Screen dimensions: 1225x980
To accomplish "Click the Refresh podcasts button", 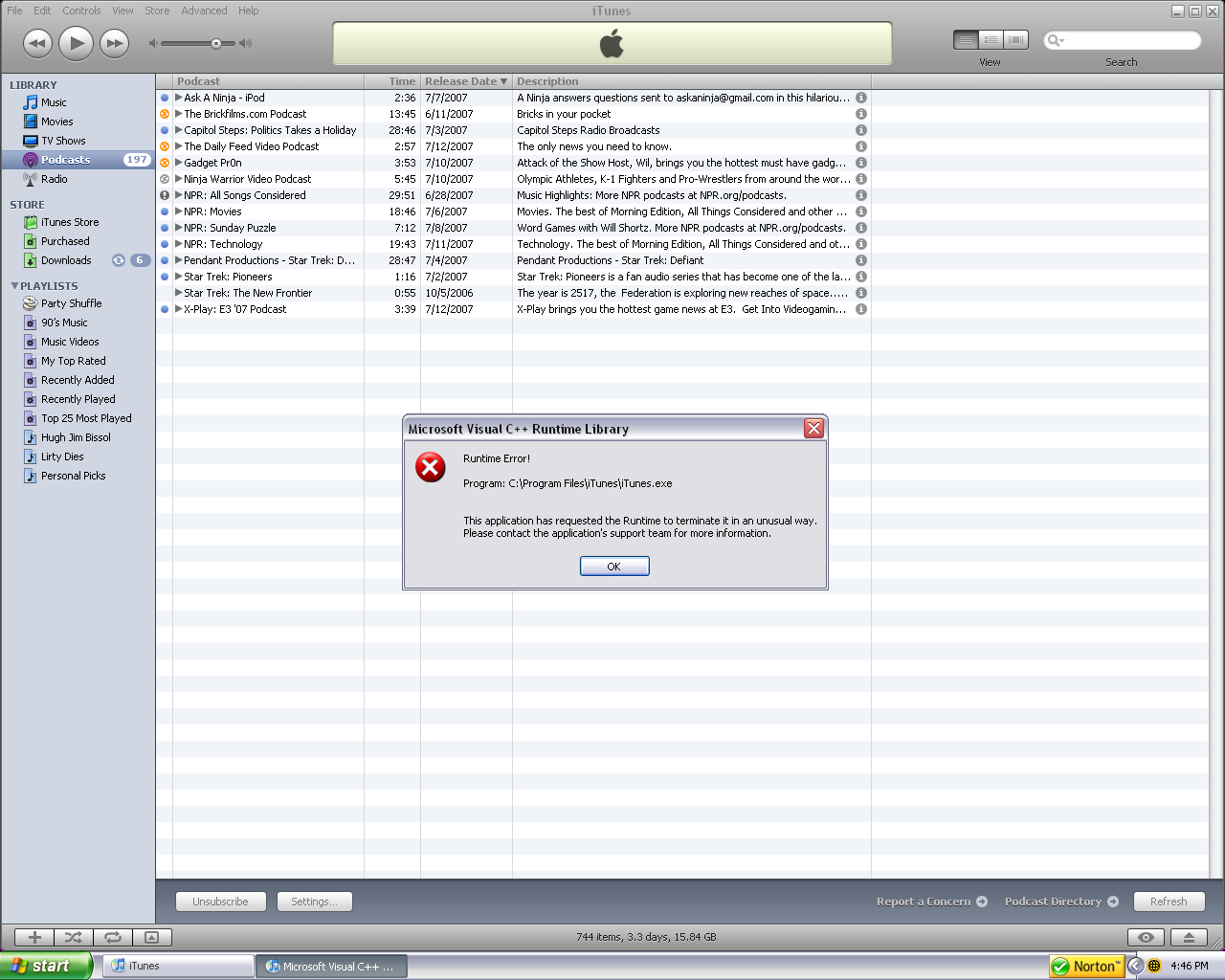I will (1169, 901).
